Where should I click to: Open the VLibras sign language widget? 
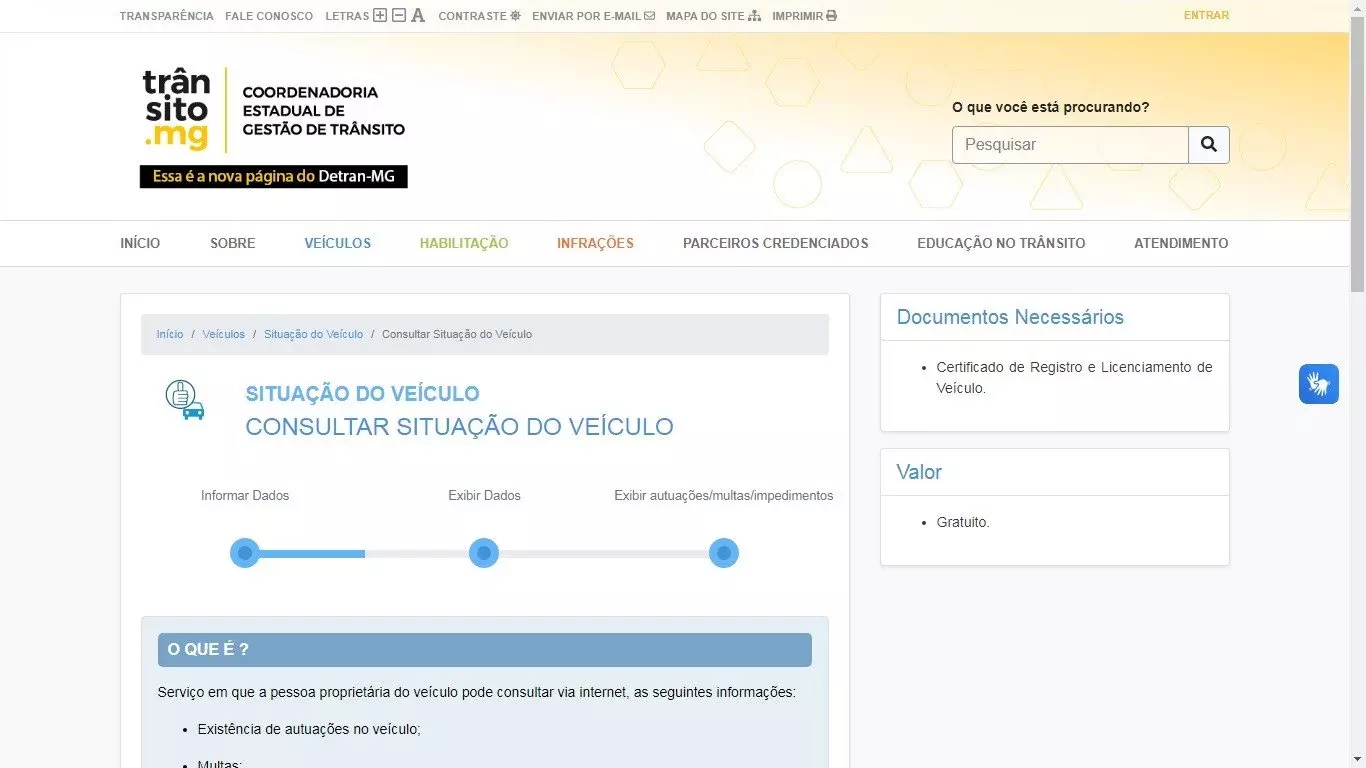[1319, 384]
